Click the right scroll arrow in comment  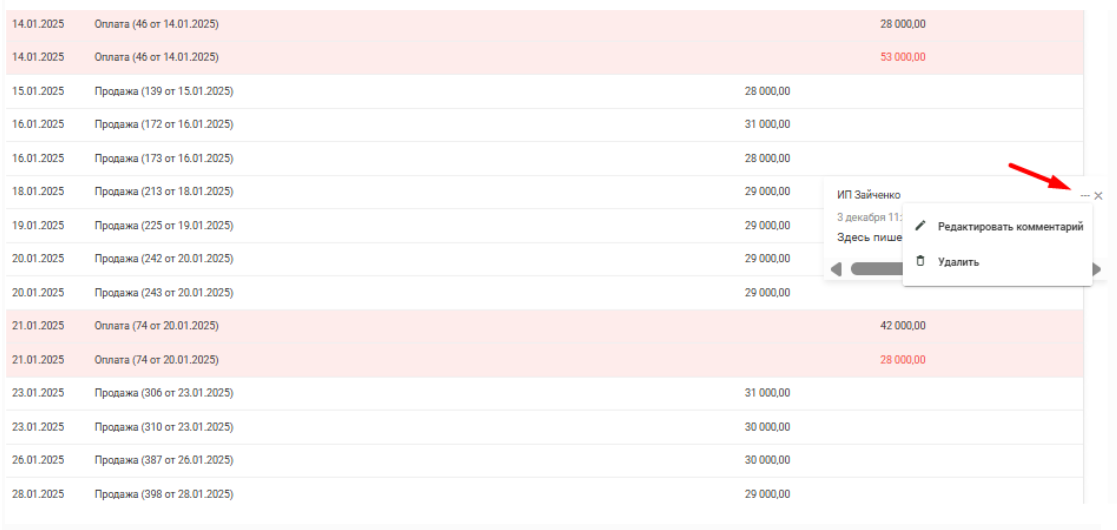(1097, 269)
